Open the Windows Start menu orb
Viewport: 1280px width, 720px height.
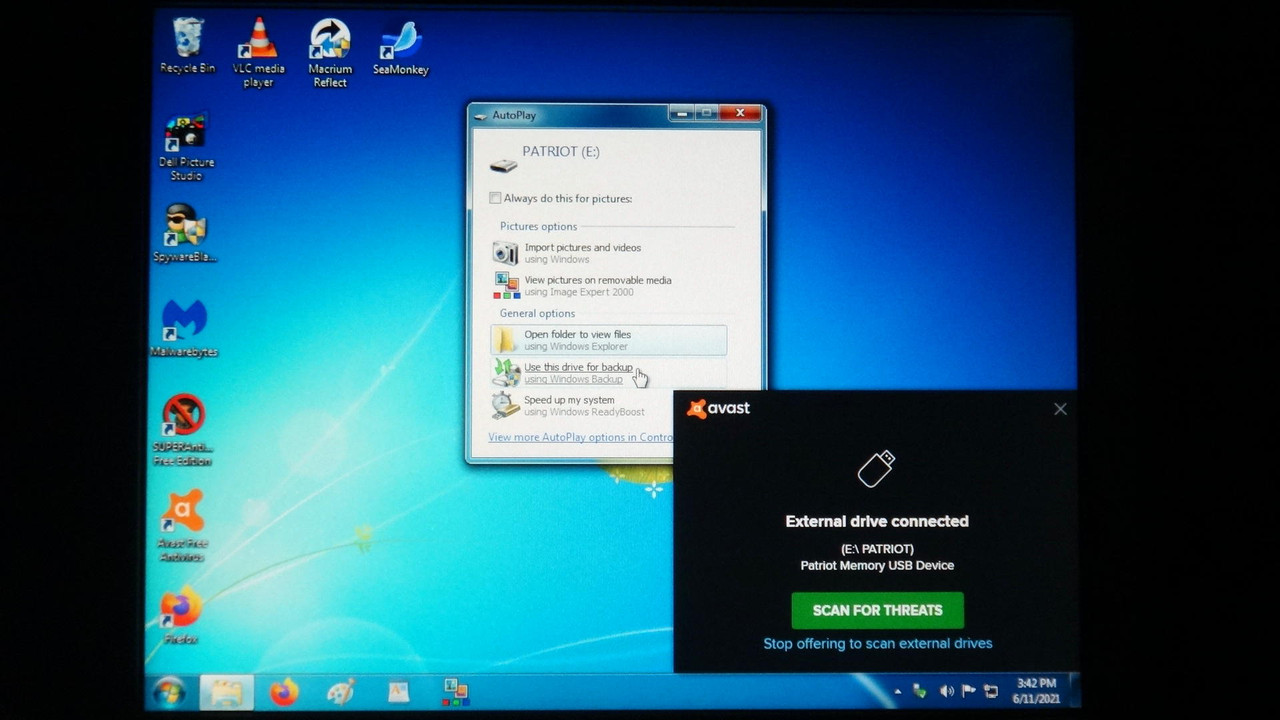[x=168, y=691]
